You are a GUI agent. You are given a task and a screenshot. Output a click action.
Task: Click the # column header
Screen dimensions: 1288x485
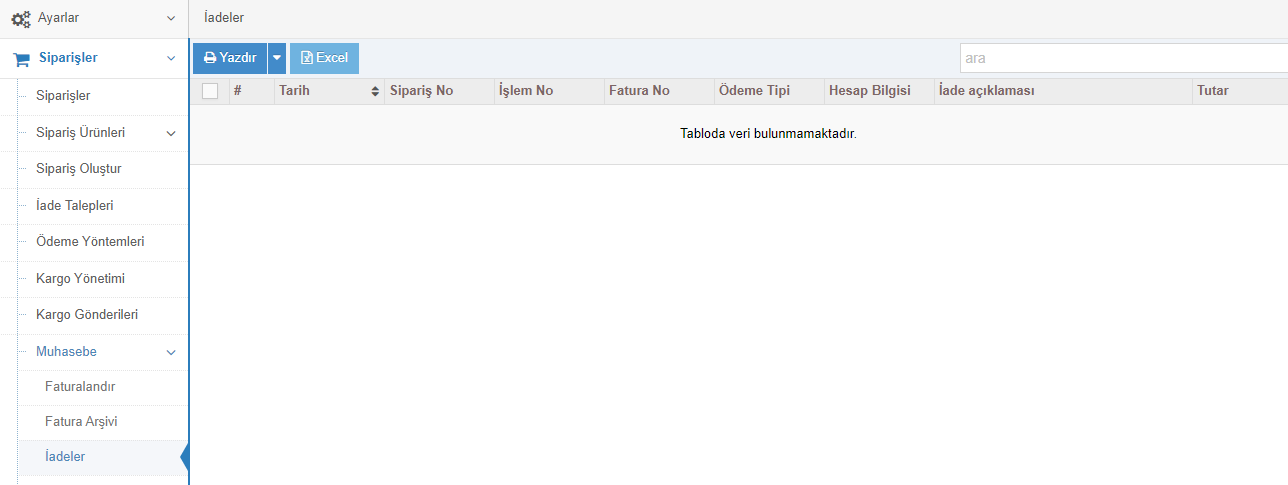click(252, 91)
